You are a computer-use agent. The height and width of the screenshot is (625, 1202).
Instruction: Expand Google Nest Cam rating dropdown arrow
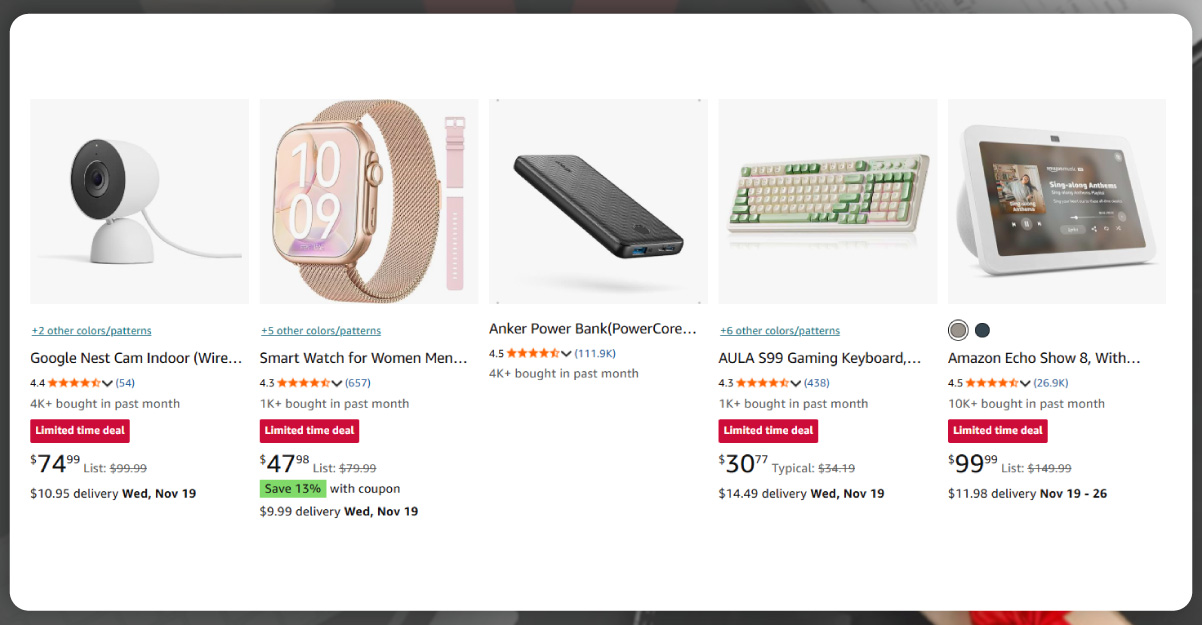click(x=108, y=383)
